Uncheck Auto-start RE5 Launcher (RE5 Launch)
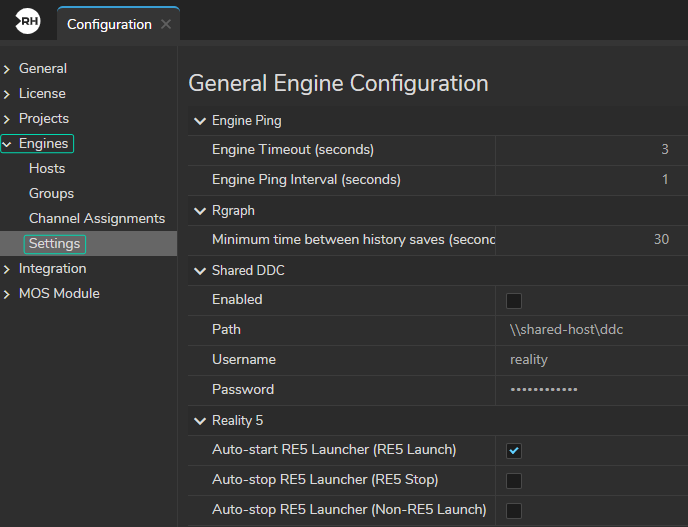The height and width of the screenshot is (527, 688). click(x=514, y=450)
